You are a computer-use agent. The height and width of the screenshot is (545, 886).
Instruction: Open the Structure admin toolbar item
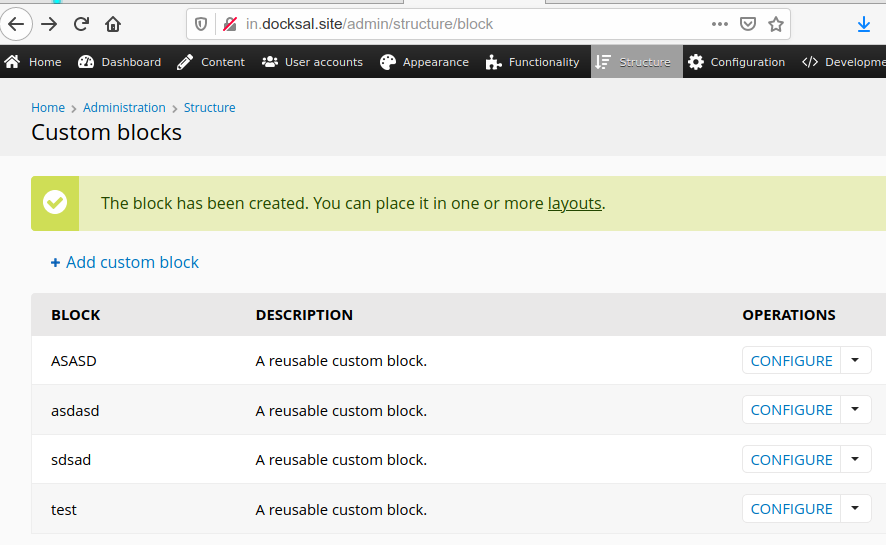pyautogui.click(x=636, y=62)
